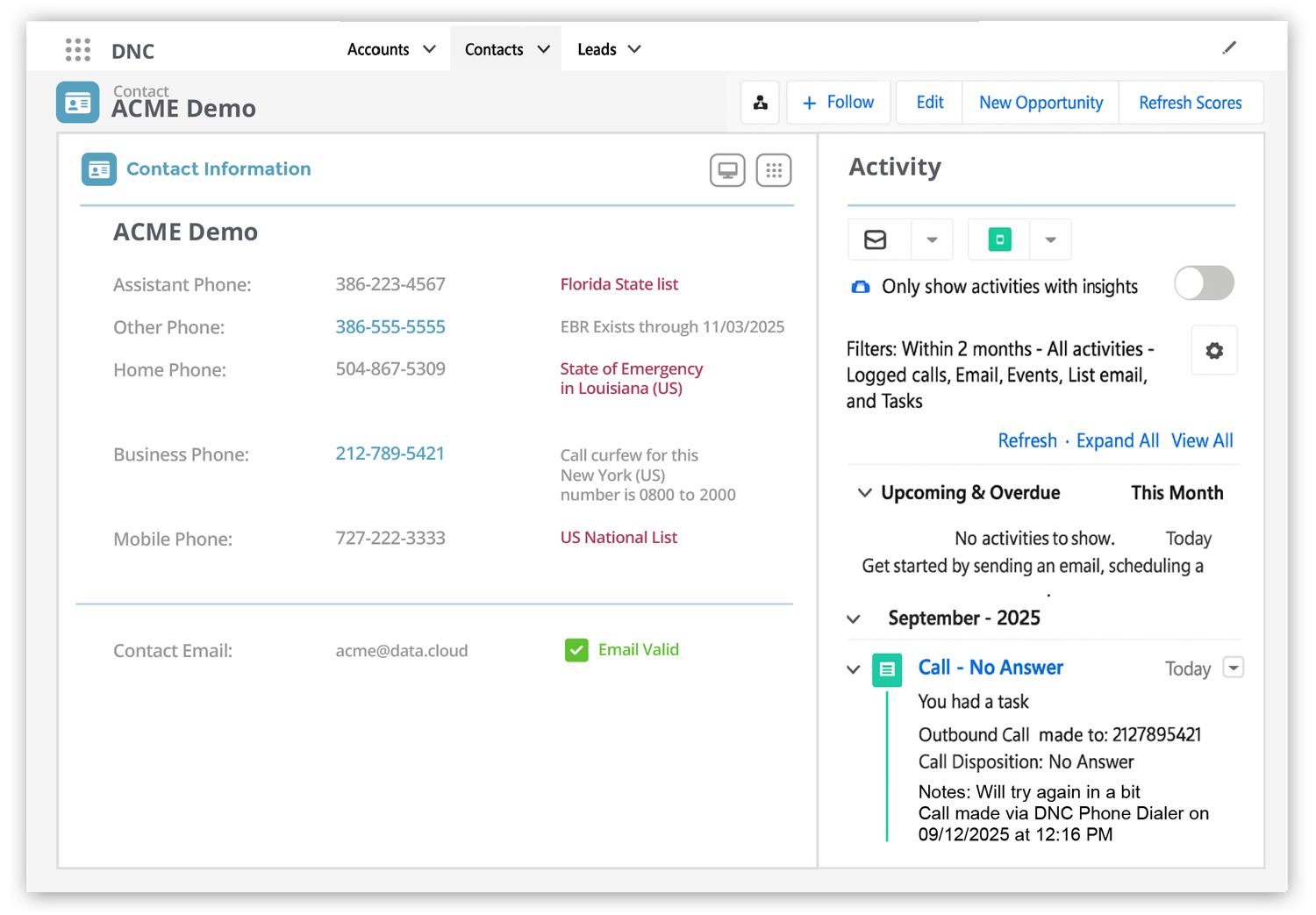
Task: Toggle Only show activities with insights
Action: [1204, 283]
